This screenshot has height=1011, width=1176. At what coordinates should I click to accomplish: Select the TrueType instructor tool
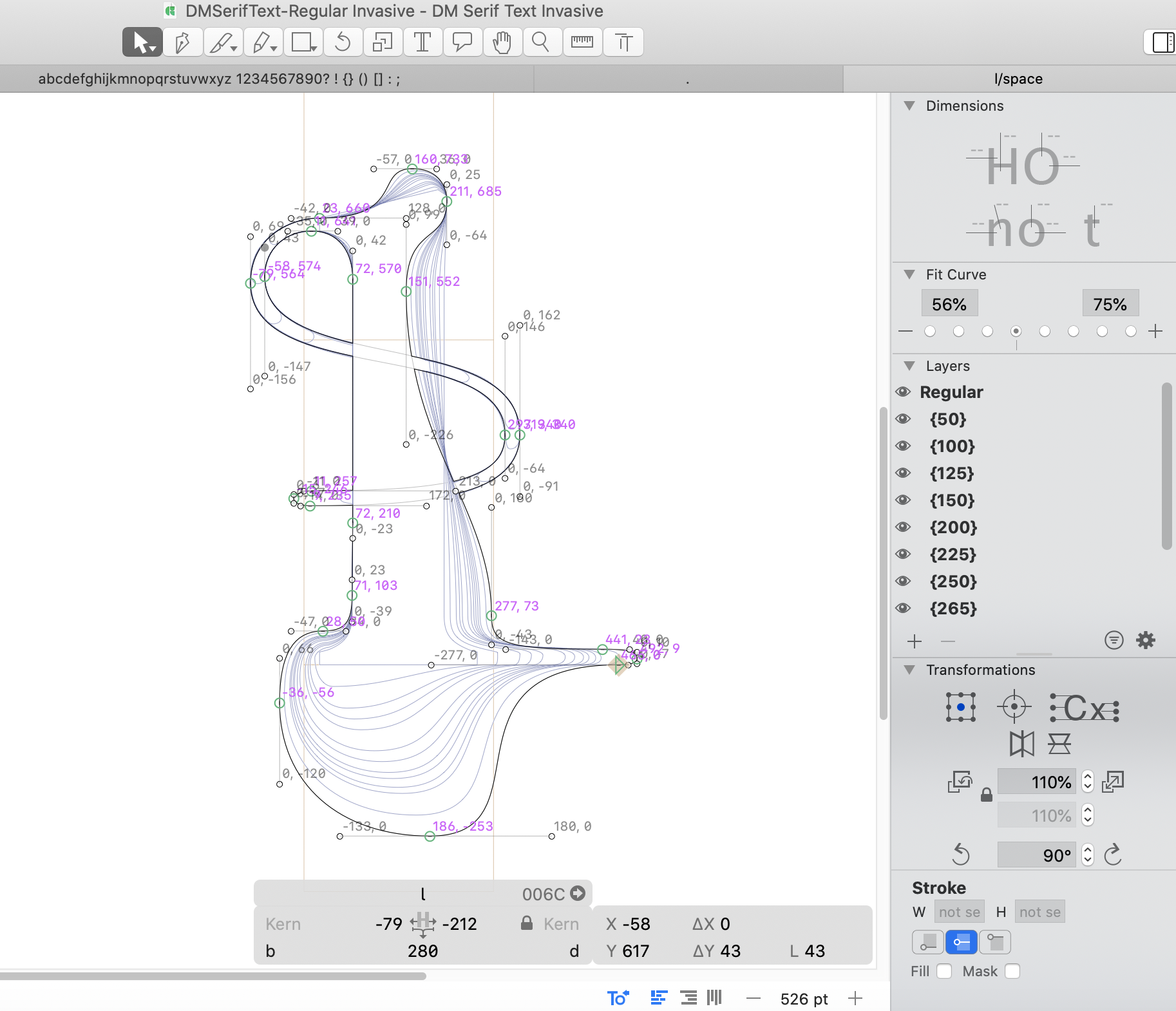pos(623,43)
